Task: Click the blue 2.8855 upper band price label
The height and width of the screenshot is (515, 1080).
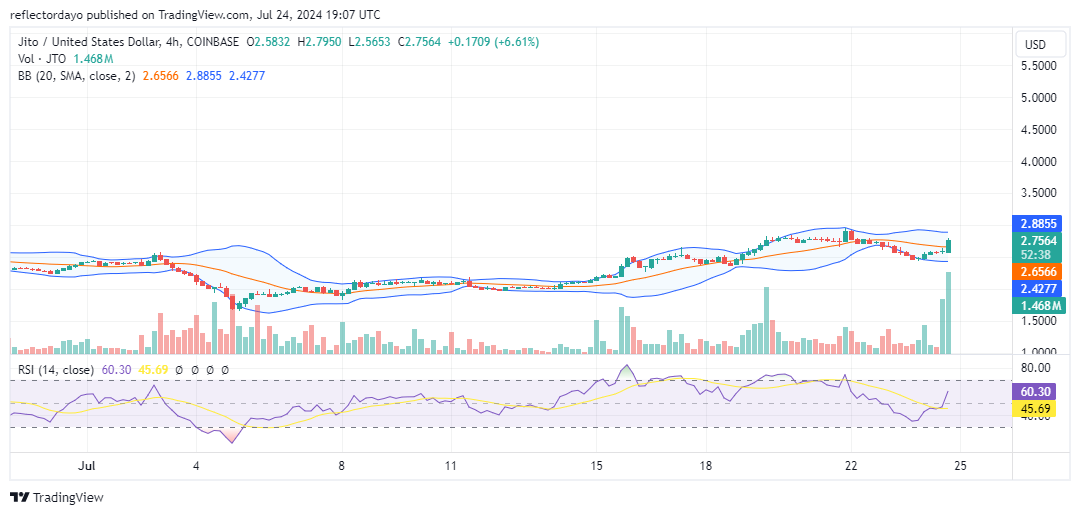Action: point(1039,223)
